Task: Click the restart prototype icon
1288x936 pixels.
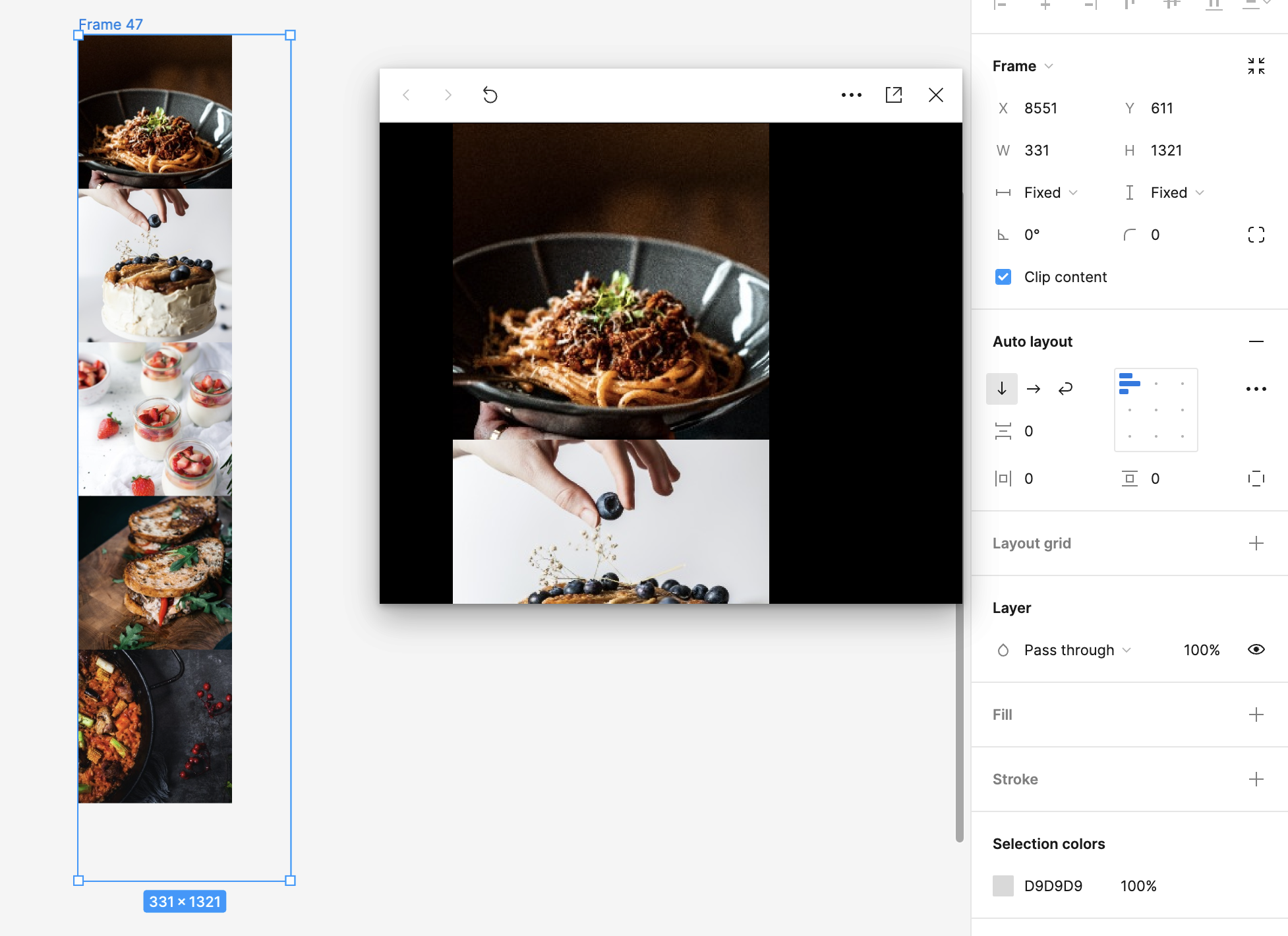Action: 490,95
